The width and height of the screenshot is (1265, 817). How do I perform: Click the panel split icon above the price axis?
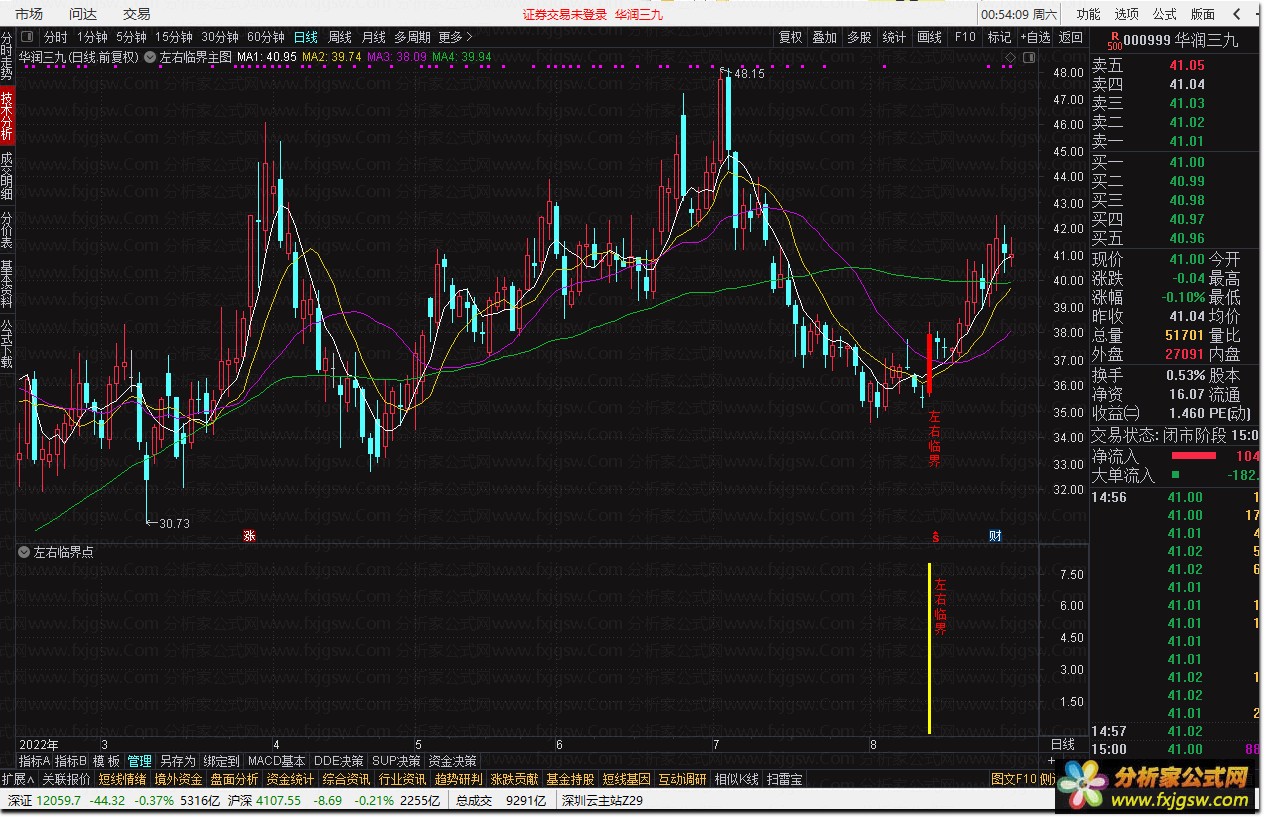1030,58
